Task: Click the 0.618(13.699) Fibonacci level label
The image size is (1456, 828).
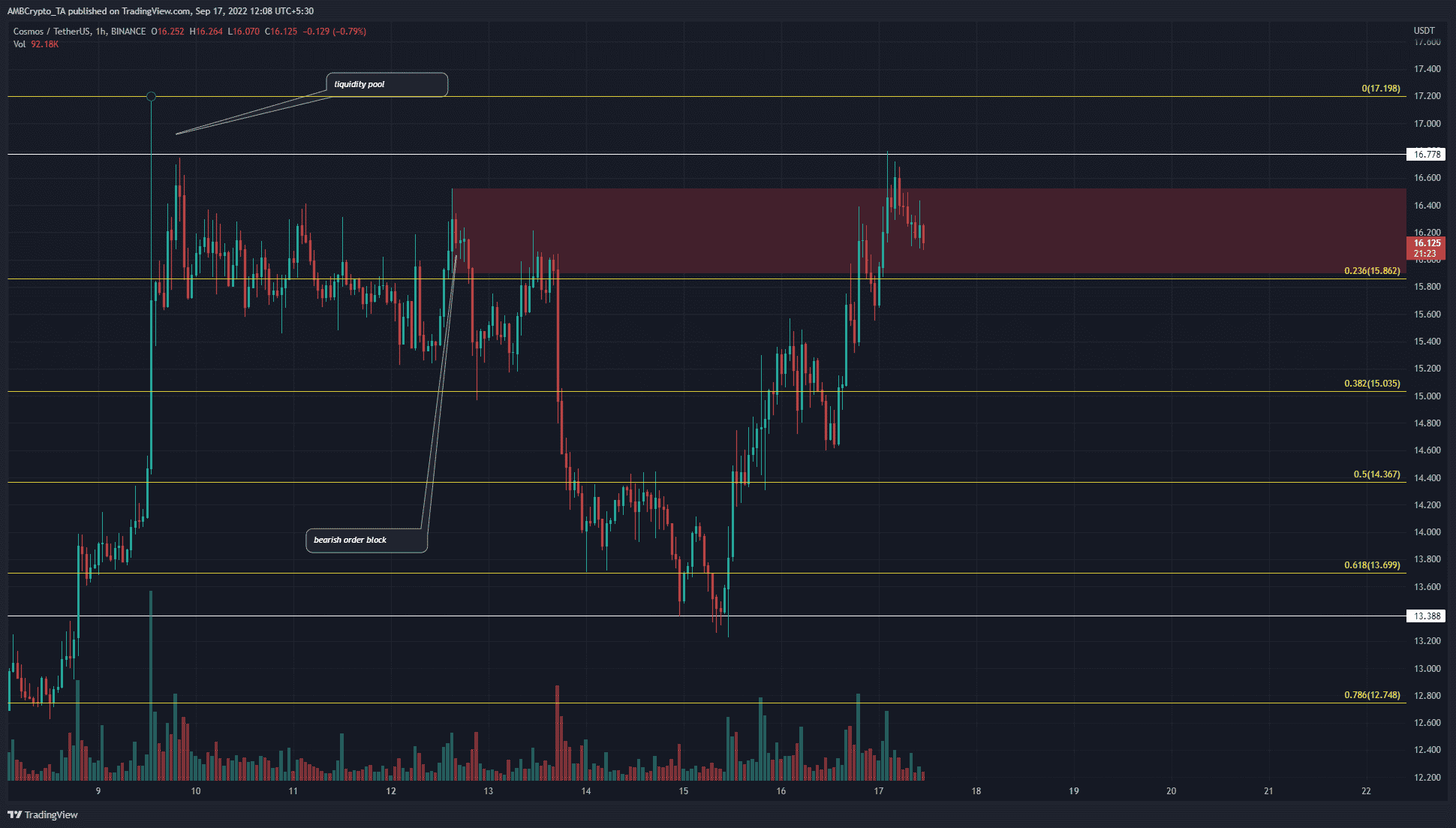Action: click(x=1372, y=565)
